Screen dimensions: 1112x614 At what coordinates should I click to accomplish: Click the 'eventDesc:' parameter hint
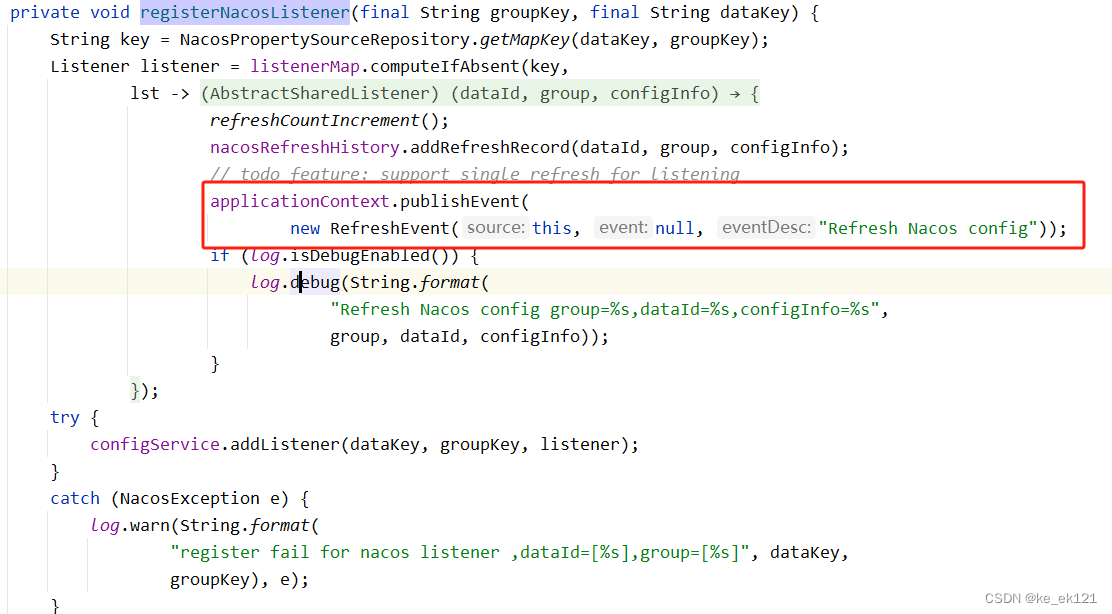coord(766,228)
